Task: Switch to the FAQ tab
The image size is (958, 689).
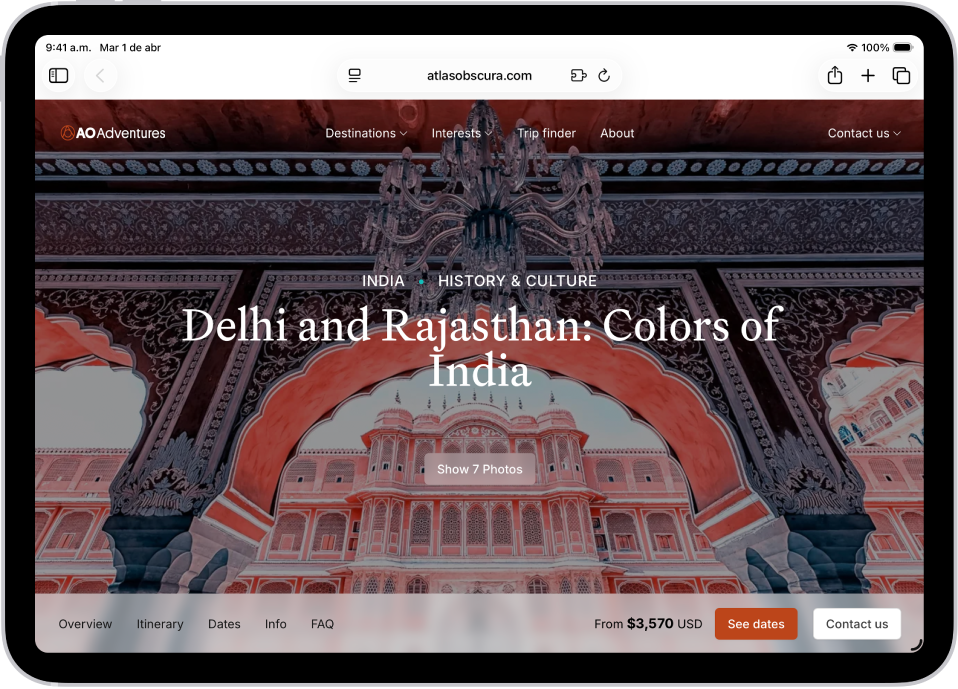Action: click(323, 624)
